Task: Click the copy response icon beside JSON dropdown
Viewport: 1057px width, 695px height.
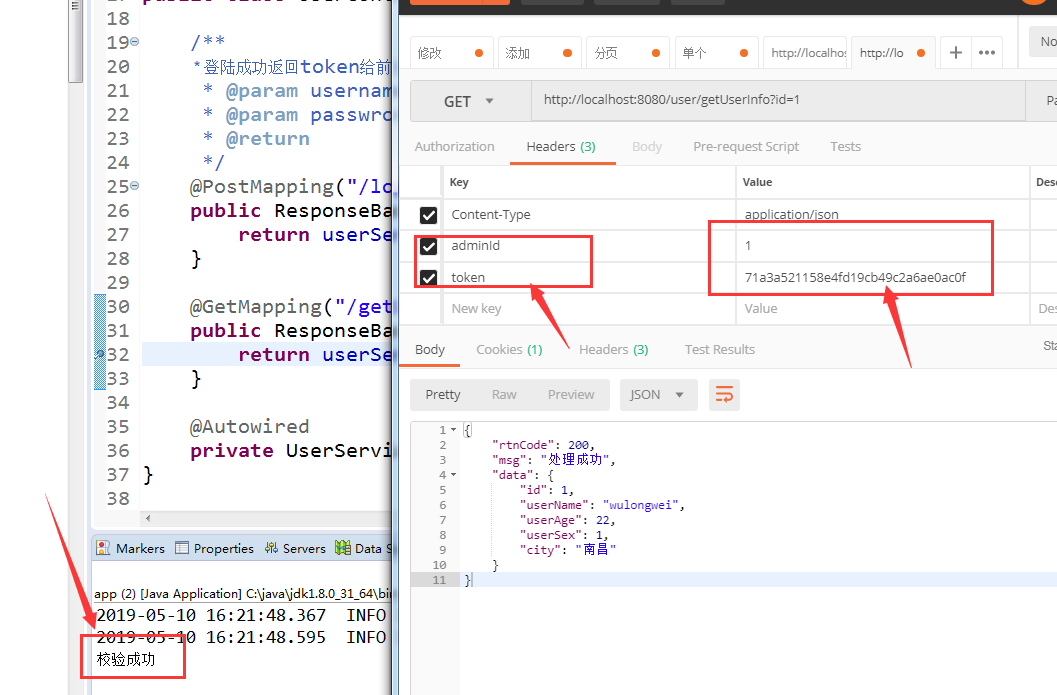Action: 724,394
